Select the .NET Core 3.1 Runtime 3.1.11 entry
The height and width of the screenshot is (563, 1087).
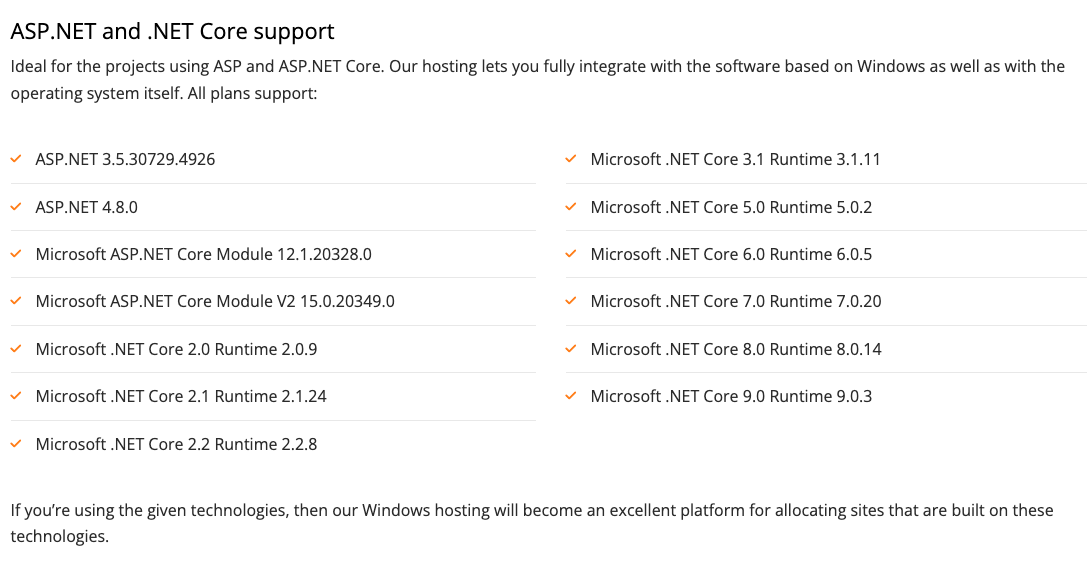pyautogui.click(x=735, y=159)
